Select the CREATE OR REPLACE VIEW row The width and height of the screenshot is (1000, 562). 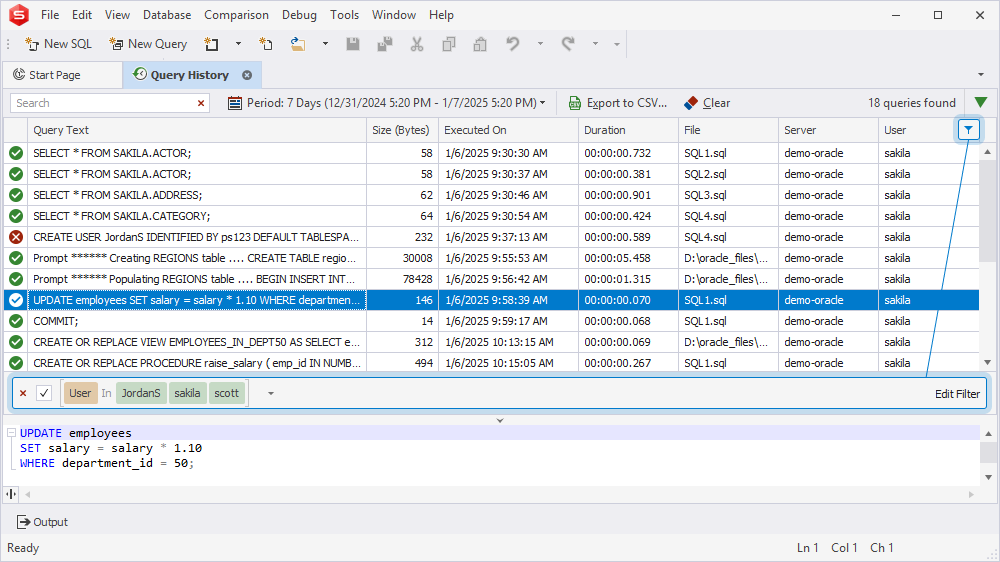pyautogui.click(x=492, y=343)
